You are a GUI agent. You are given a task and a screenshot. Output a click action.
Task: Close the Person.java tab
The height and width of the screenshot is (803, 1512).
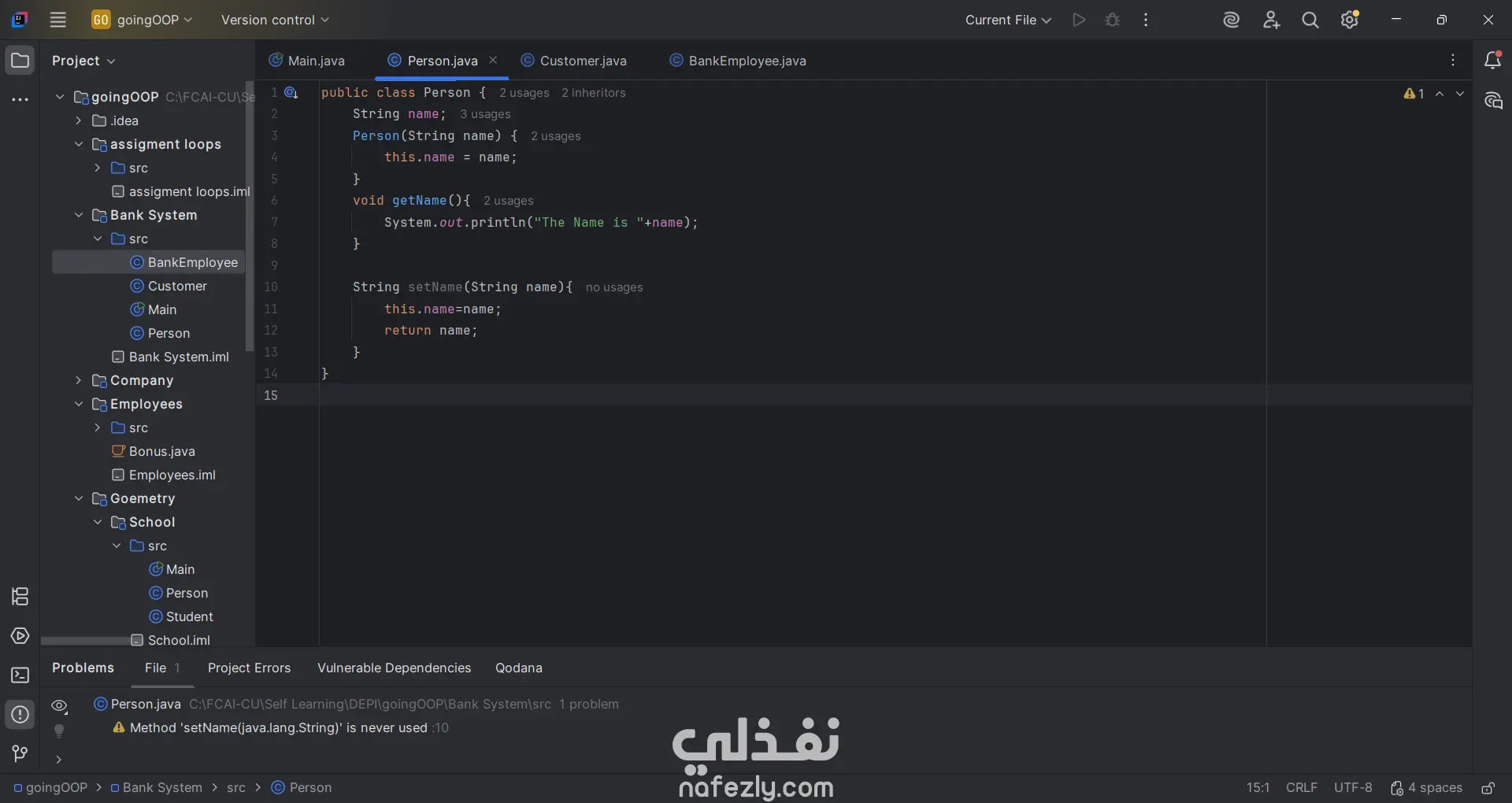(493, 60)
